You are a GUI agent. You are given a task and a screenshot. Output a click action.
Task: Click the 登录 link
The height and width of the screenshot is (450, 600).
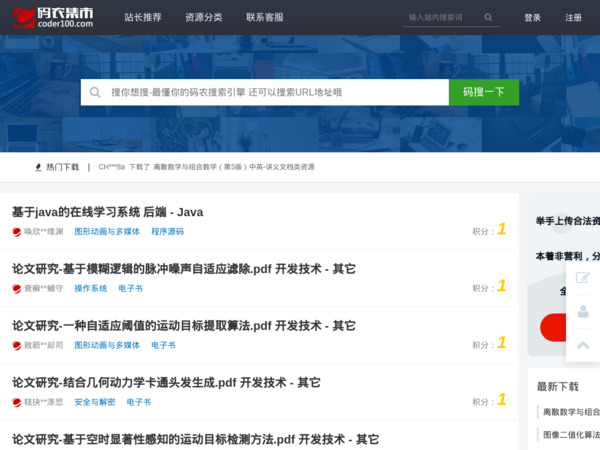pyautogui.click(x=532, y=18)
